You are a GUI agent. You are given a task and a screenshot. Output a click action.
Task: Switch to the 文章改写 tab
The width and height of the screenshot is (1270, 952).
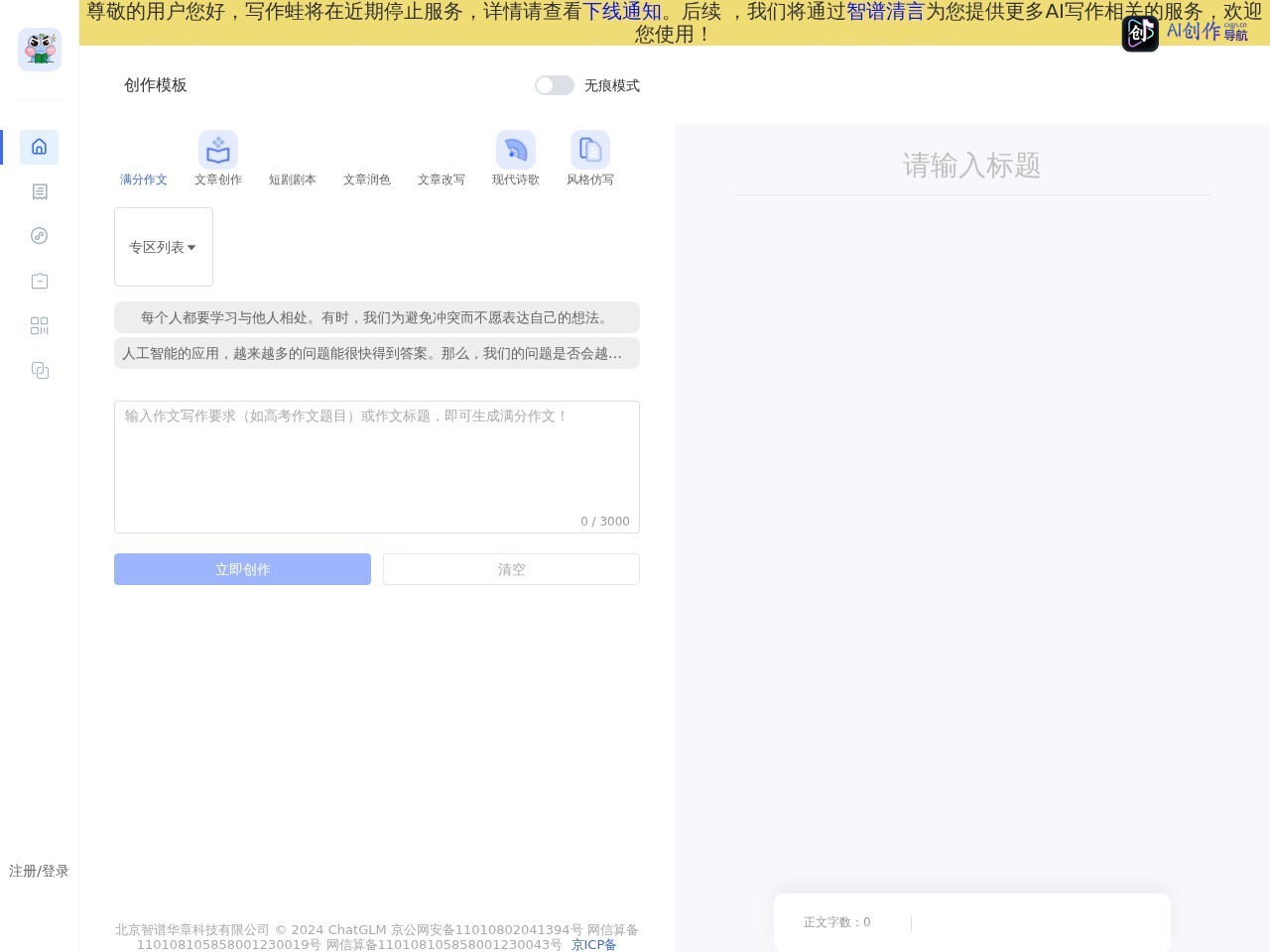click(x=442, y=179)
